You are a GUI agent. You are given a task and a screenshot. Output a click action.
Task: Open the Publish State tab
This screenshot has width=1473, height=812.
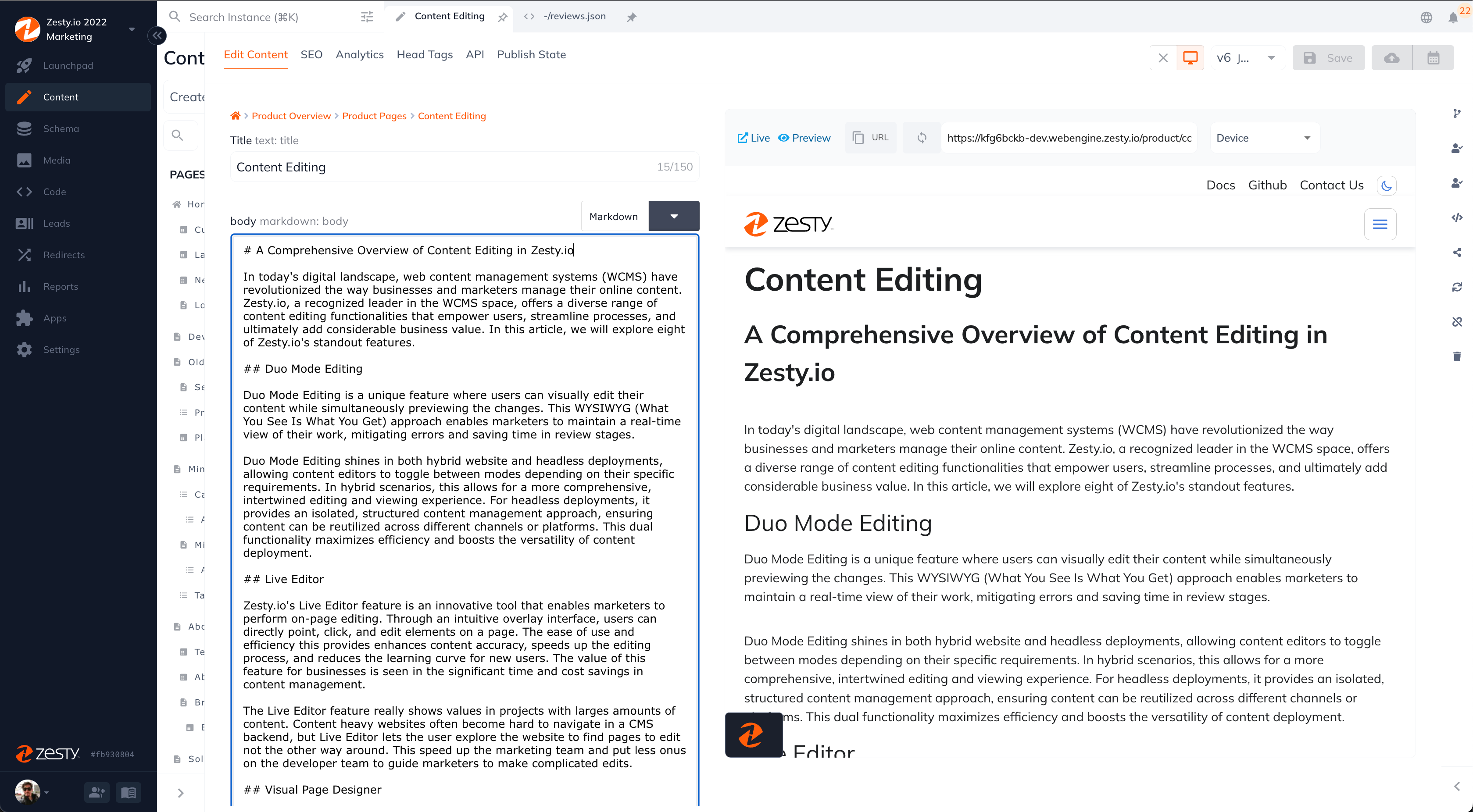pyautogui.click(x=531, y=55)
